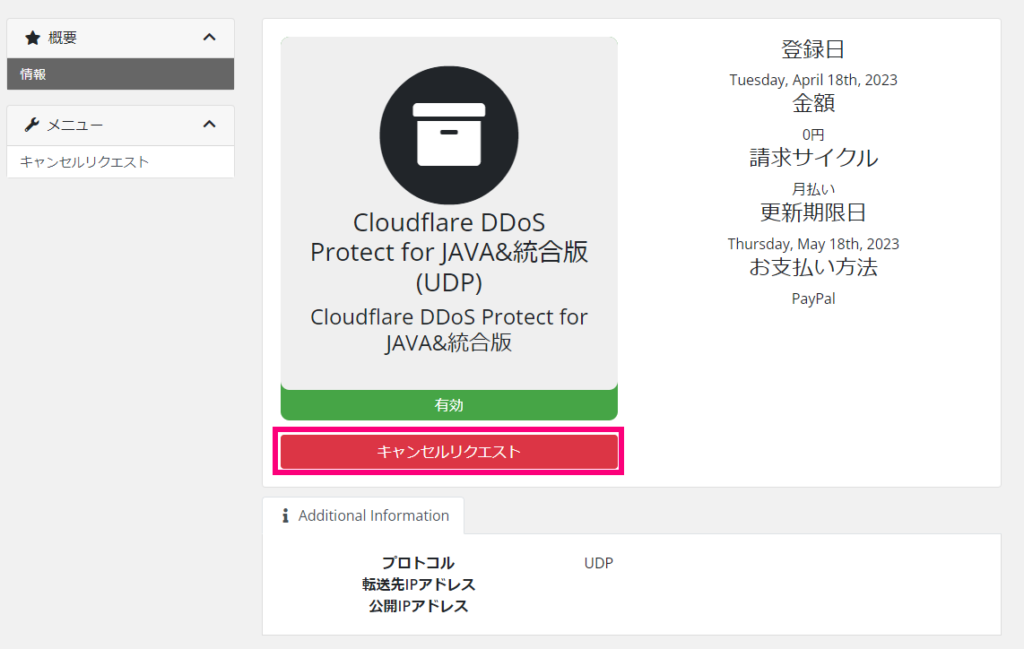Click the 転送先IPアドレス label
The image size is (1024, 649).
pos(418,584)
